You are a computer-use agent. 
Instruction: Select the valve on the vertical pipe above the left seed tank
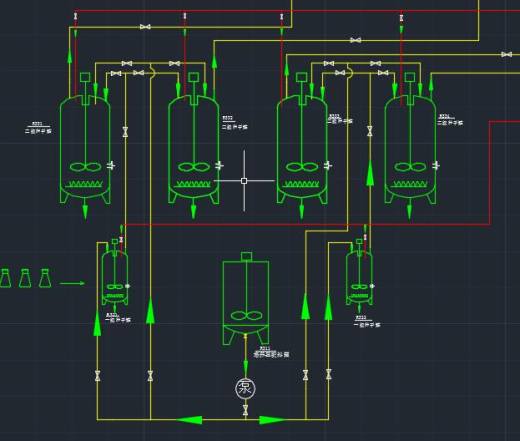tap(125, 132)
